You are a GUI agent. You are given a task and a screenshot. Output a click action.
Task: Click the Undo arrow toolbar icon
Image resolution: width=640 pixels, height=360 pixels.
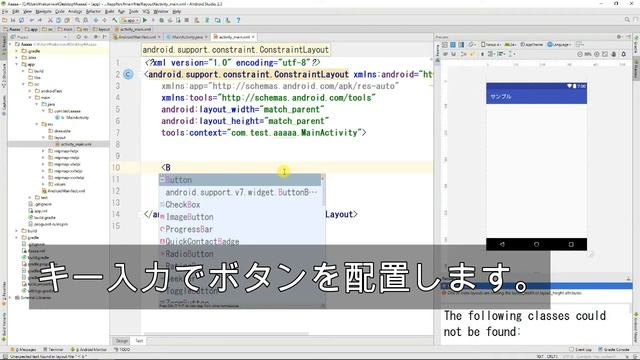pos(32,20)
